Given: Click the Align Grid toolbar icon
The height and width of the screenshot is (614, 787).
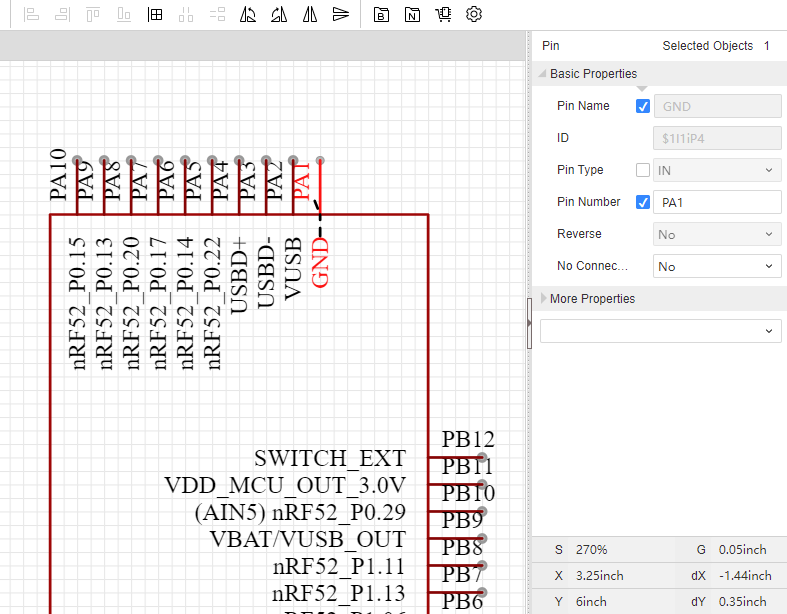Looking at the screenshot, I should 155,15.
